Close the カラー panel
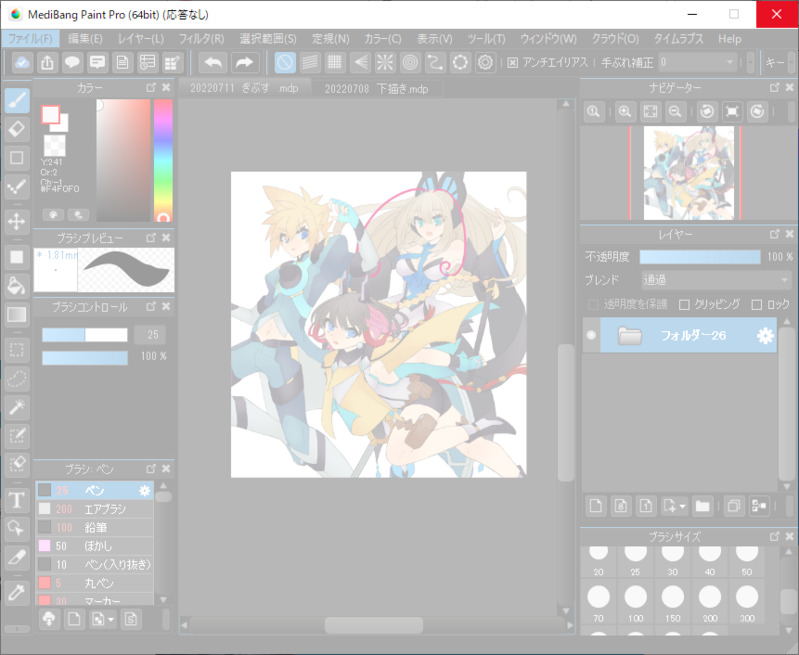The width and height of the screenshot is (799, 655). point(166,88)
